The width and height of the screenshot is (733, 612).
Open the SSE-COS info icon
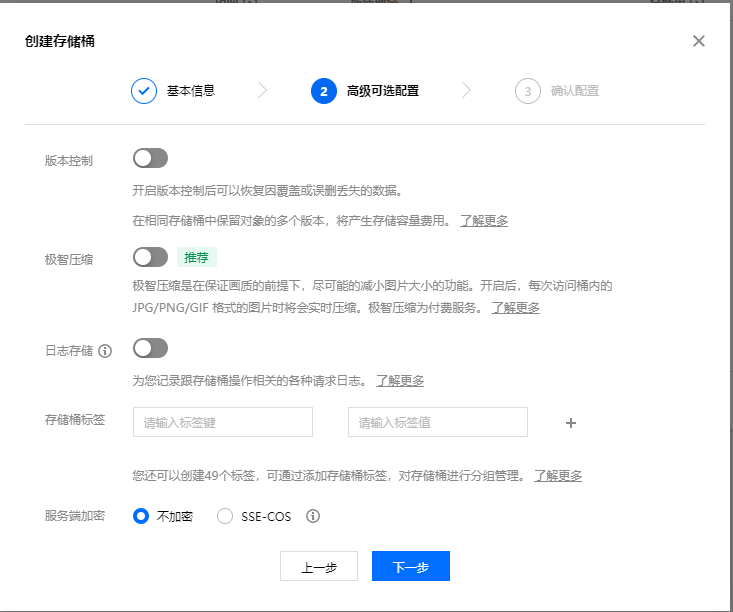pos(313,516)
